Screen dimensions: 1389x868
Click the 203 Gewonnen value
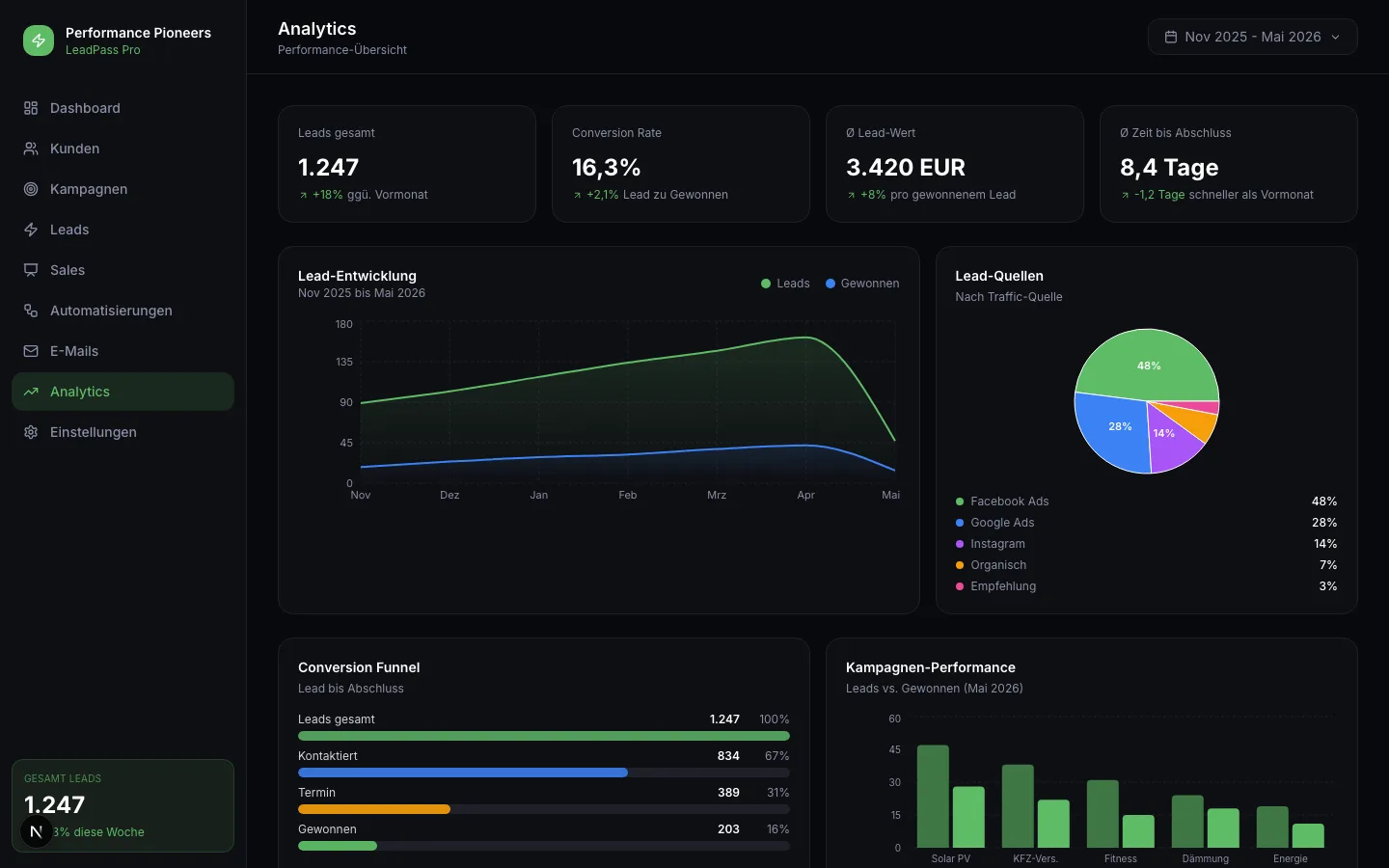pos(728,829)
